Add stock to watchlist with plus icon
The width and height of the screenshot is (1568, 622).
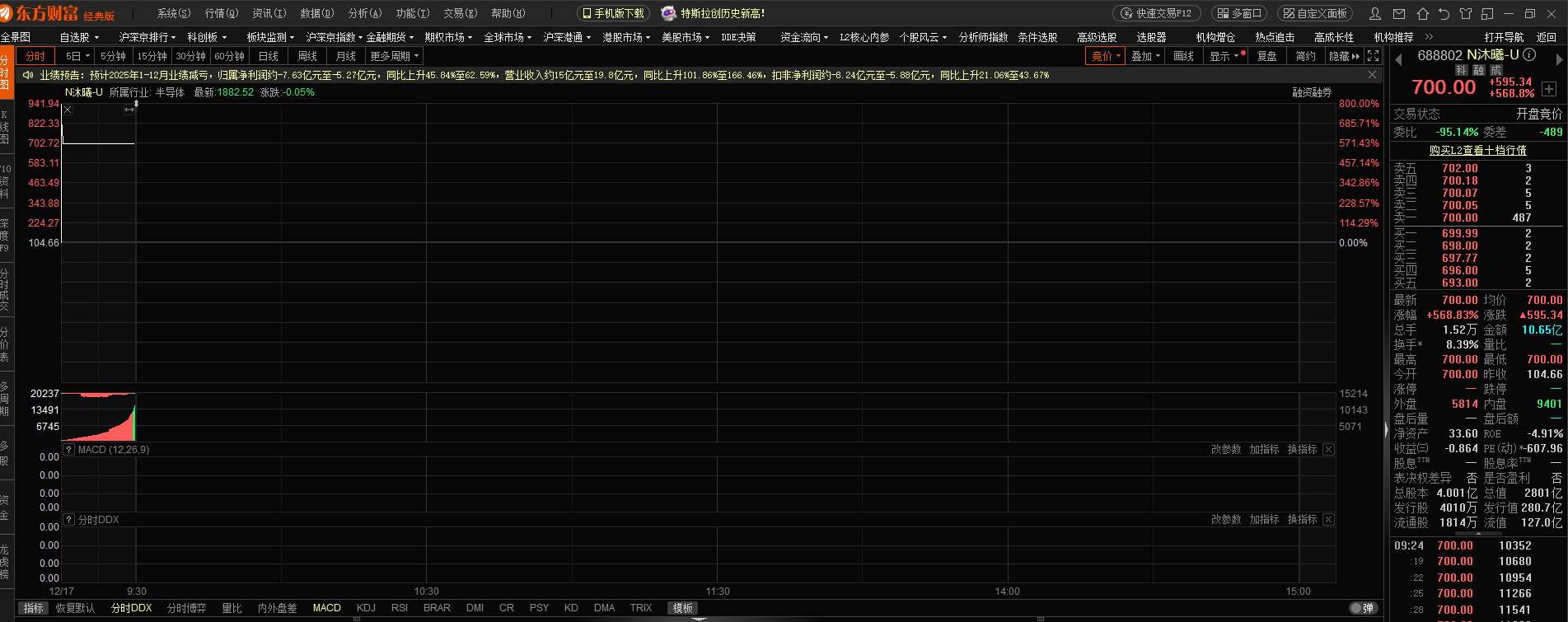point(1549,89)
